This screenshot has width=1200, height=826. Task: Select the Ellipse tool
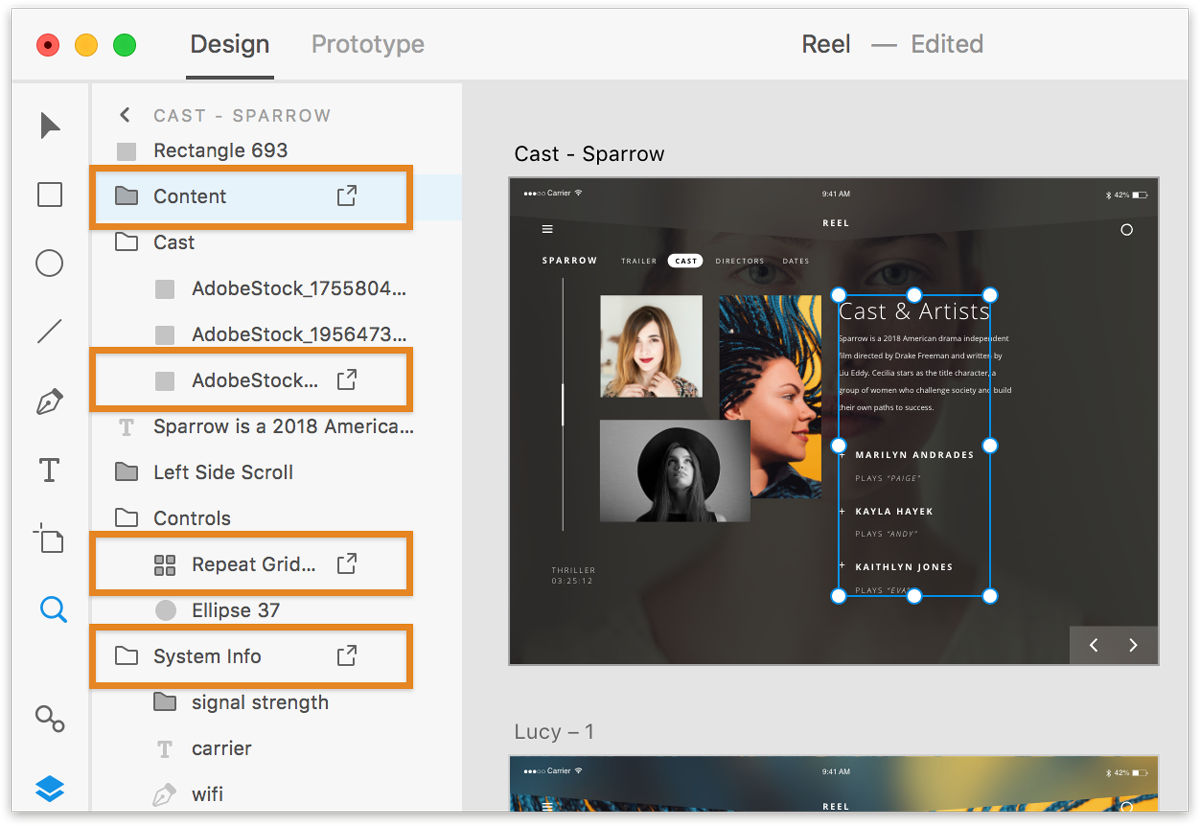pos(50,263)
